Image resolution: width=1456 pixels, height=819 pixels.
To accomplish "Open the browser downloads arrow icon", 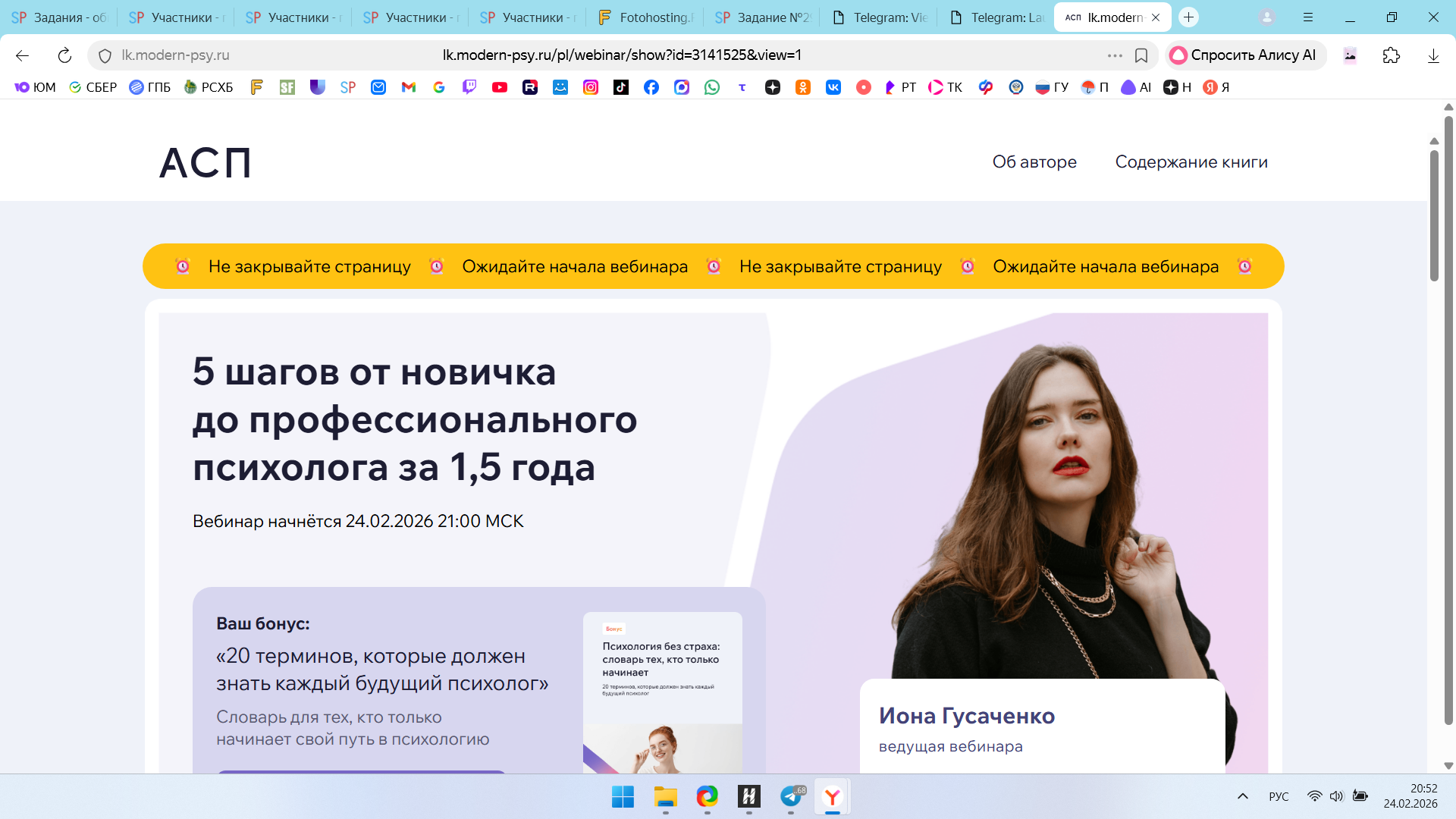I will point(1433,55).
